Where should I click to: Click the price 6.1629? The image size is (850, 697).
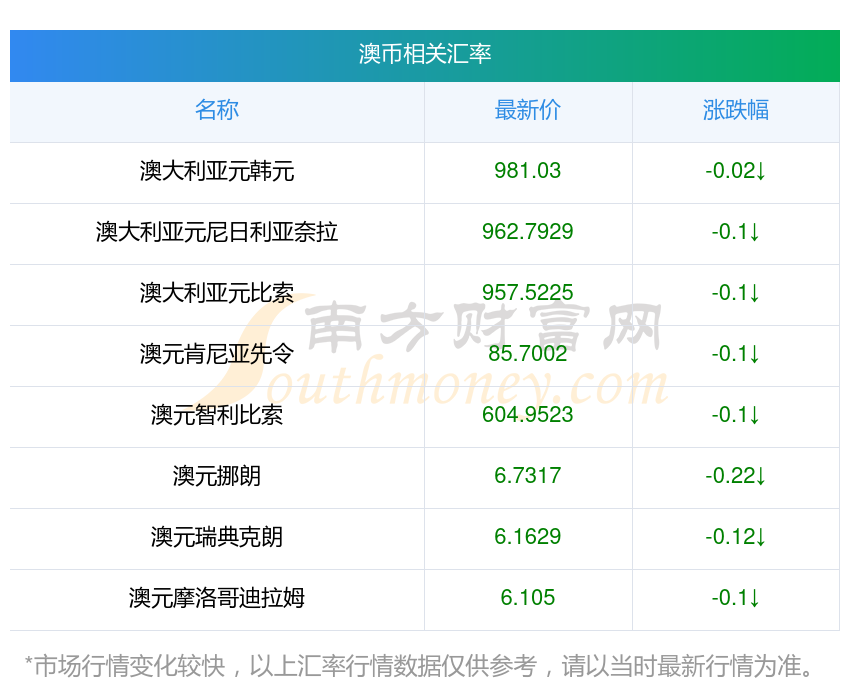(527, 537)
